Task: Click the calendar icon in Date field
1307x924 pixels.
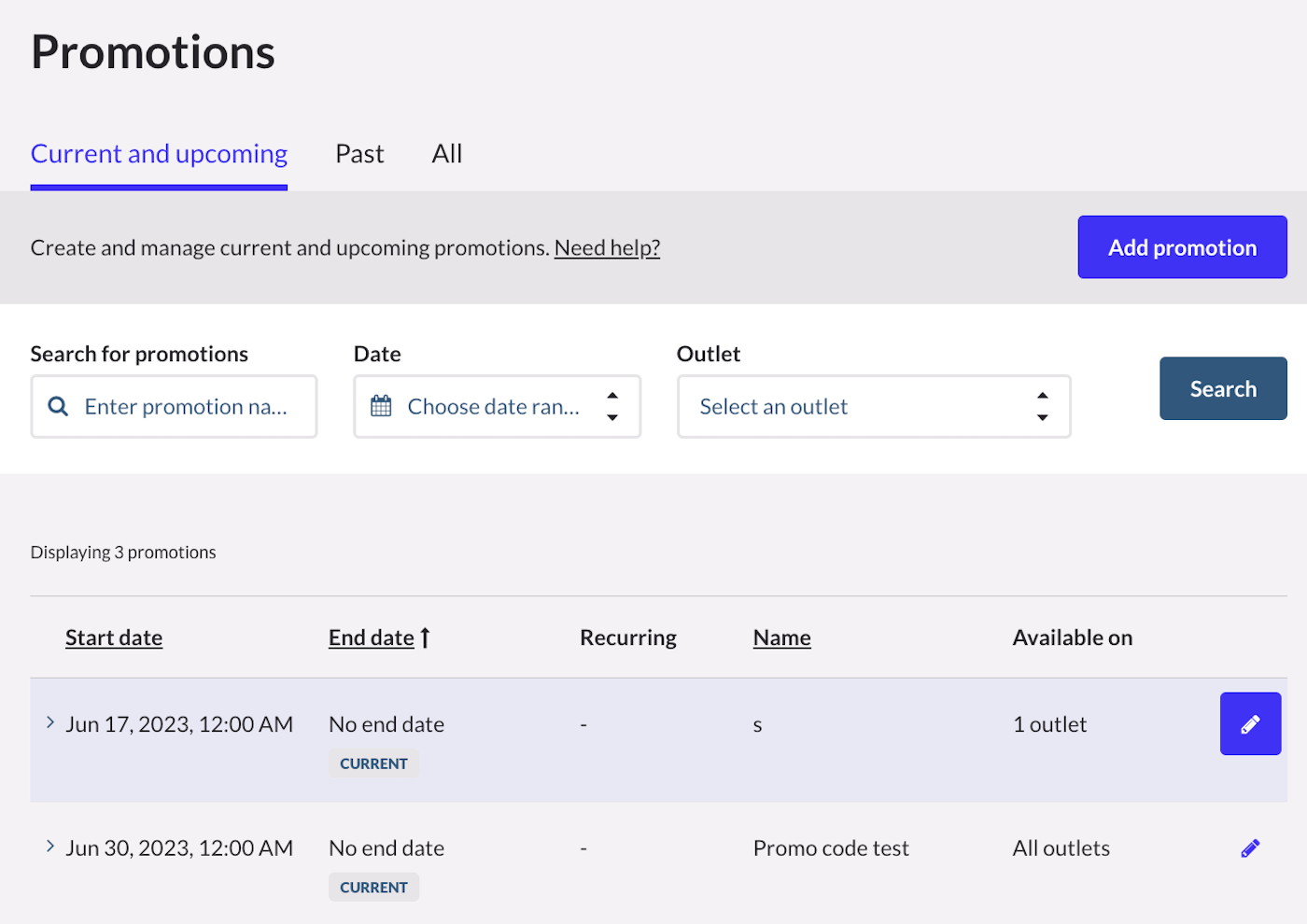Action: pos(381,406)
